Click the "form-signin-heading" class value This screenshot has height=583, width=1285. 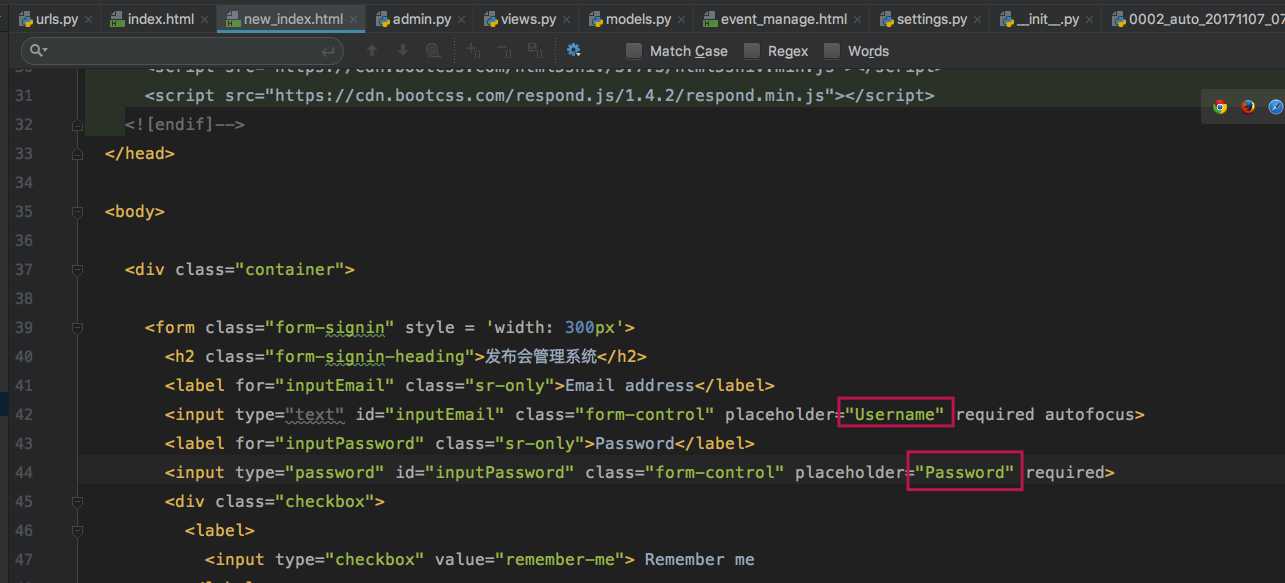(x=370, y=356)
